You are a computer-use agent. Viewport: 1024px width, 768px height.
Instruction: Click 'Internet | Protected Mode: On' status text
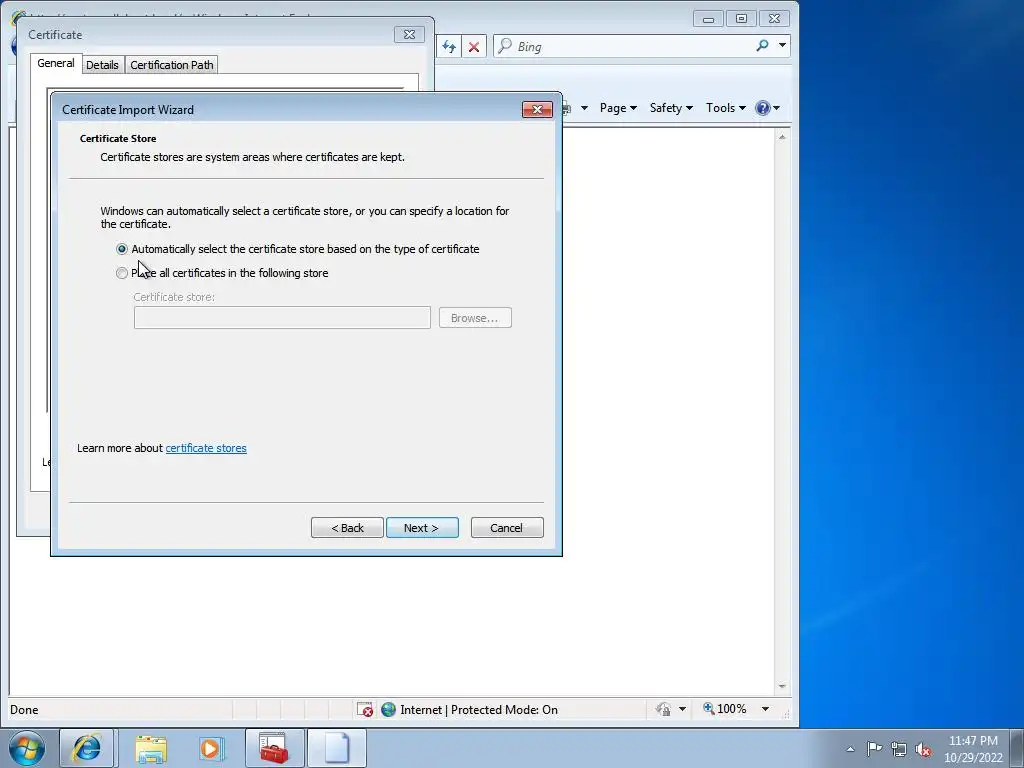(x=479, y=710)
